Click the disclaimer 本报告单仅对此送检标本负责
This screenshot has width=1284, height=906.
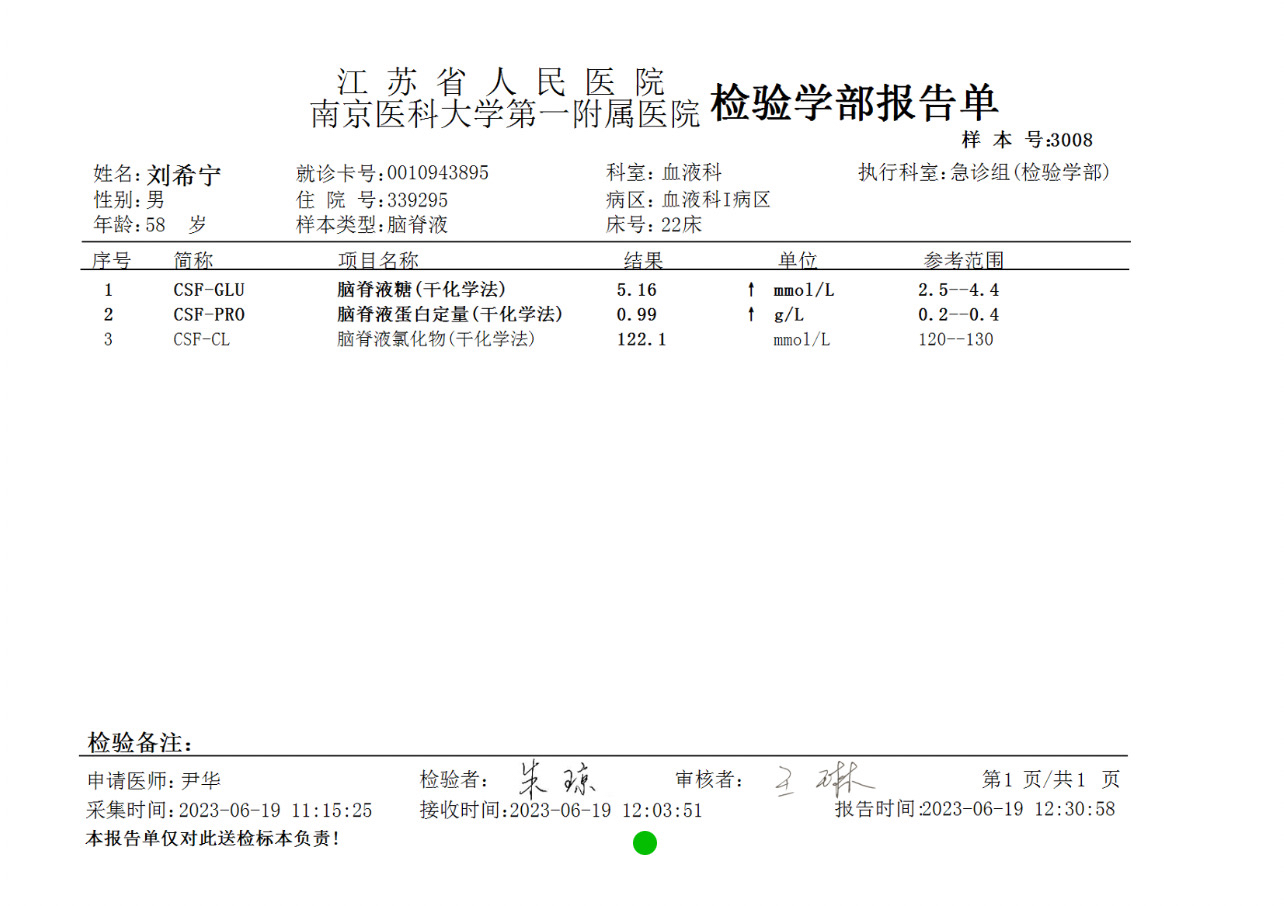pyautogui.click(x=213, y=839)
